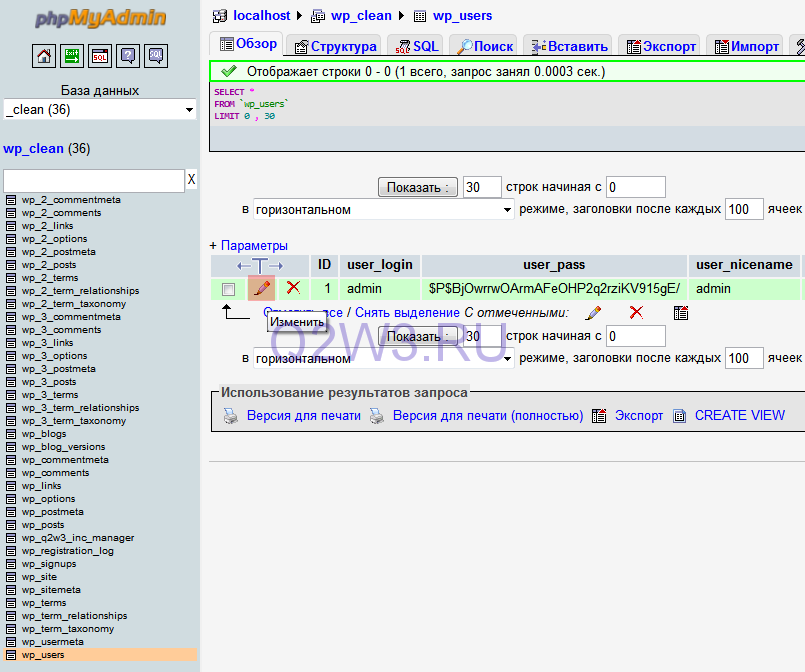Click the 'Снять выделение' link

[407, 313]
